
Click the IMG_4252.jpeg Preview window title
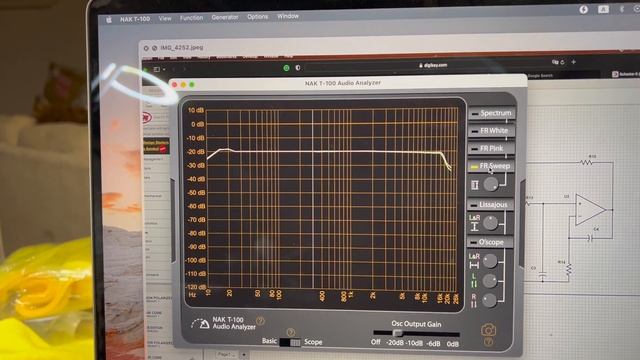tap(182, 48)
